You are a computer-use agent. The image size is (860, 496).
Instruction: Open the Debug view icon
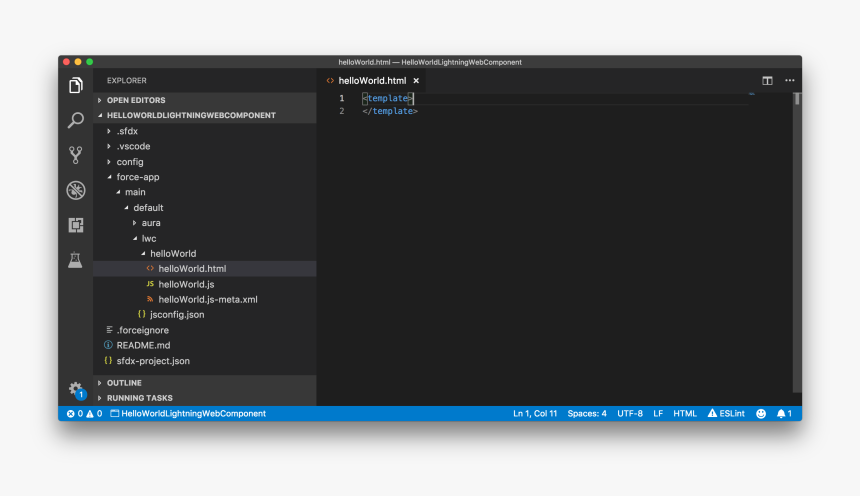click(76, 190)
